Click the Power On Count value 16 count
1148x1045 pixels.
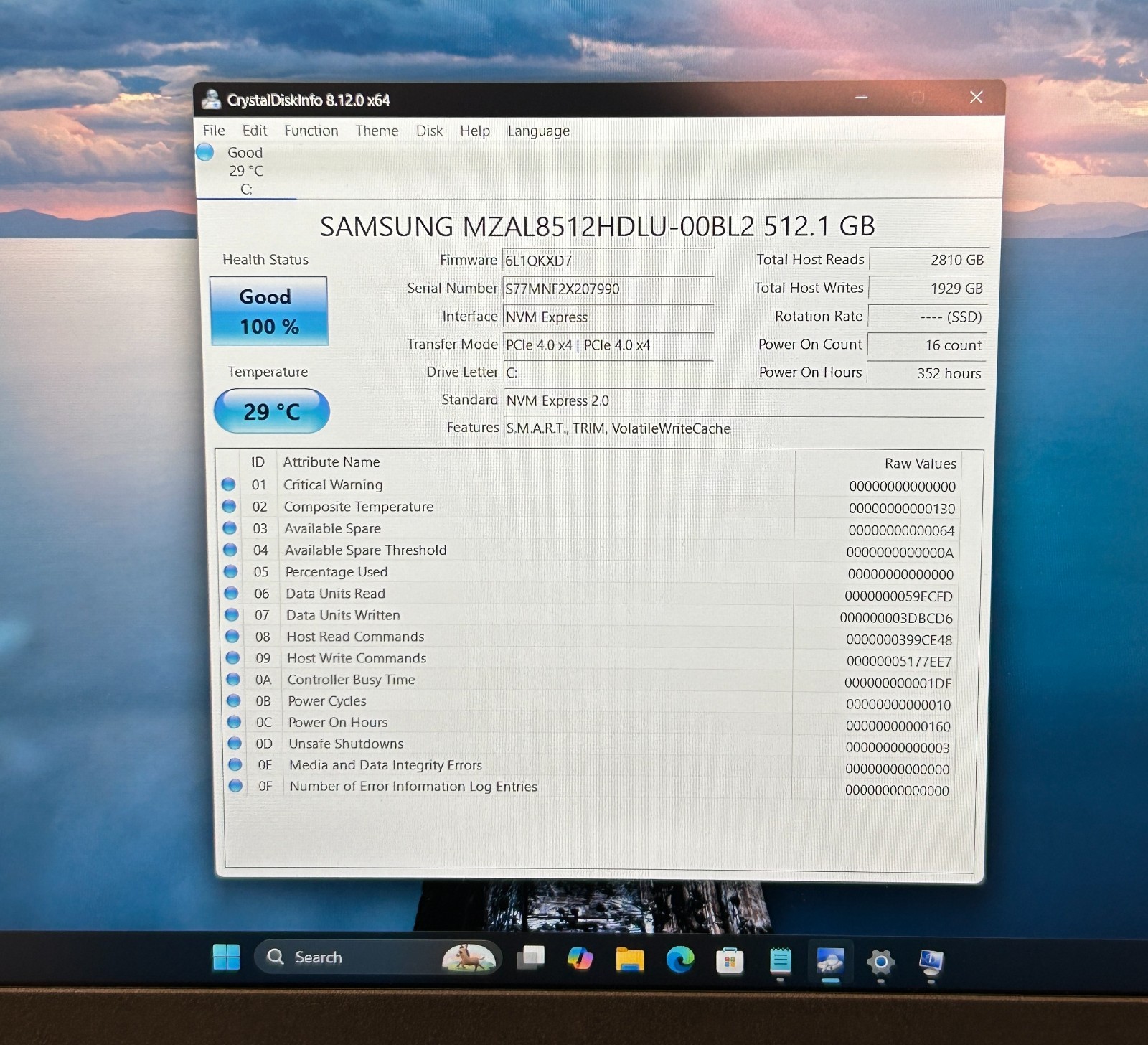[926, 345]
